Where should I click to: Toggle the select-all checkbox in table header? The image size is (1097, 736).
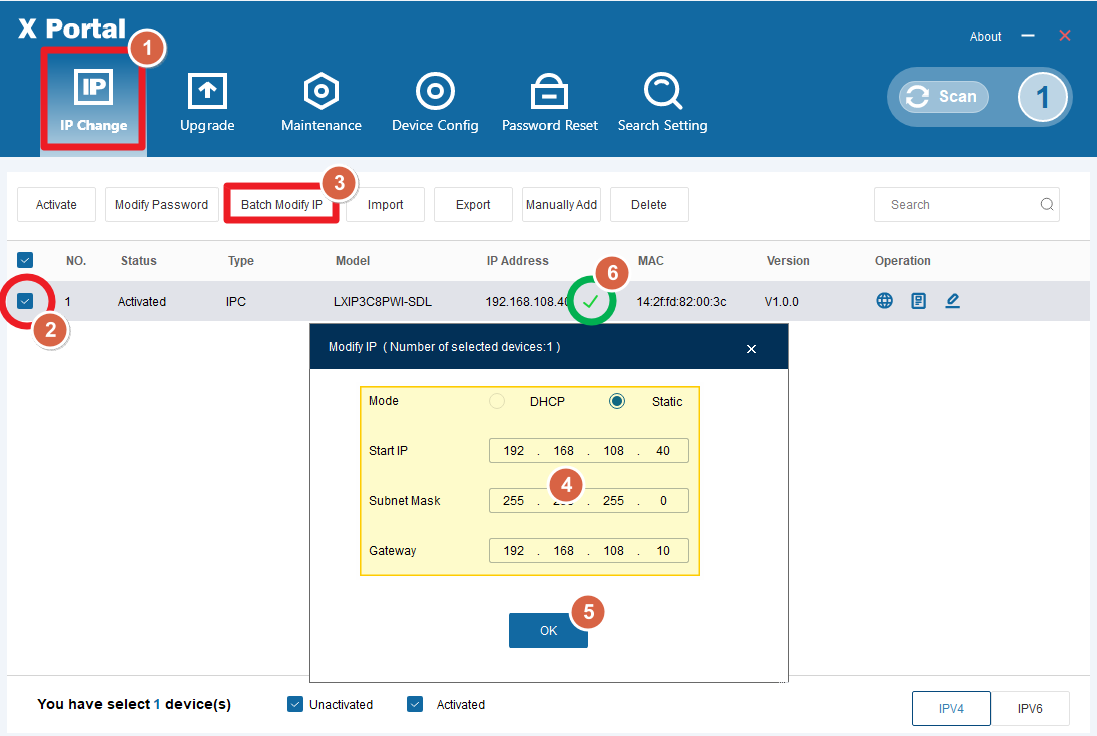[x=26, y=261]
